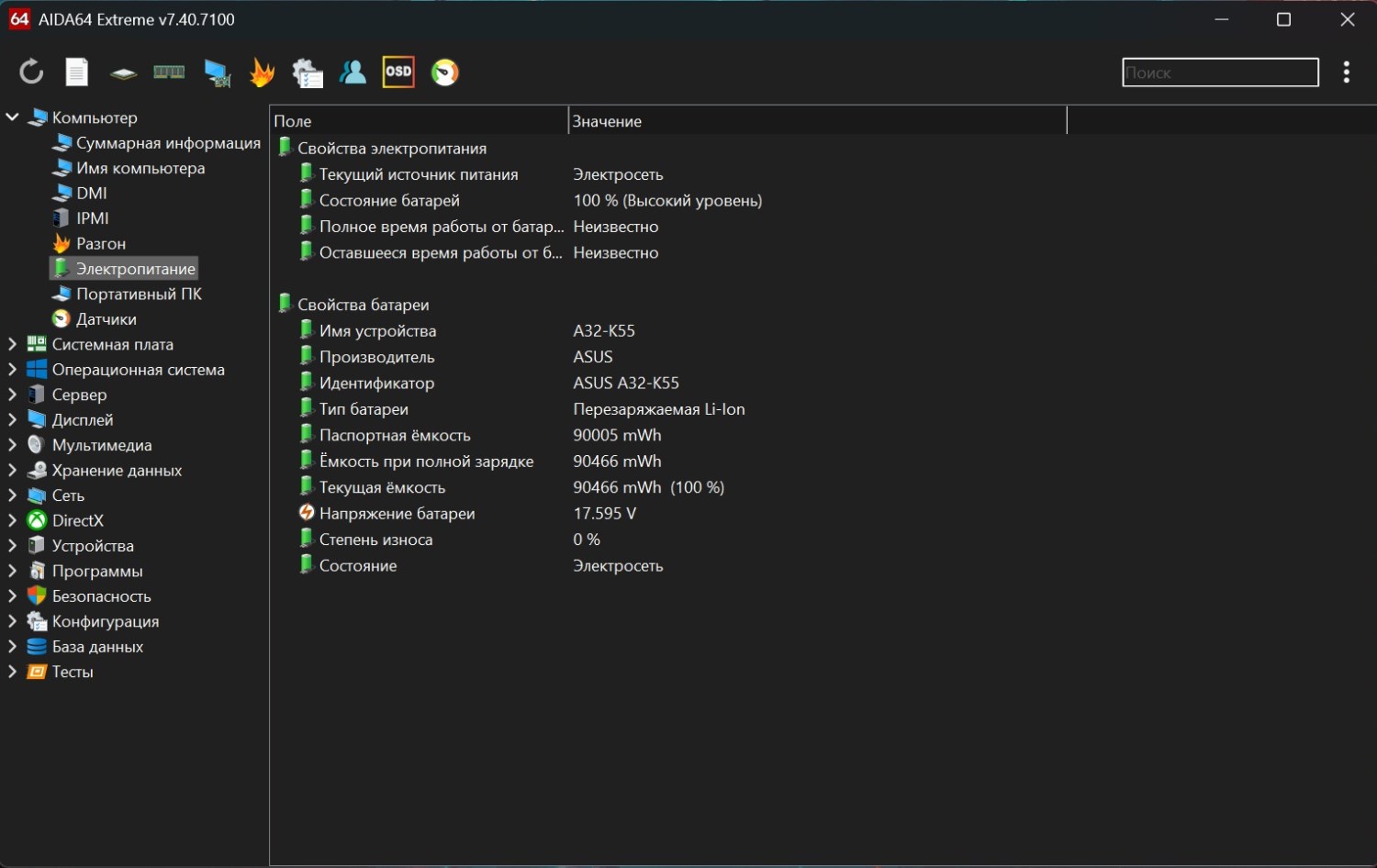Click the Refresh icon in toolbar
The width and height of the screenshot is (1377, 868).
[x=31, y=72]
